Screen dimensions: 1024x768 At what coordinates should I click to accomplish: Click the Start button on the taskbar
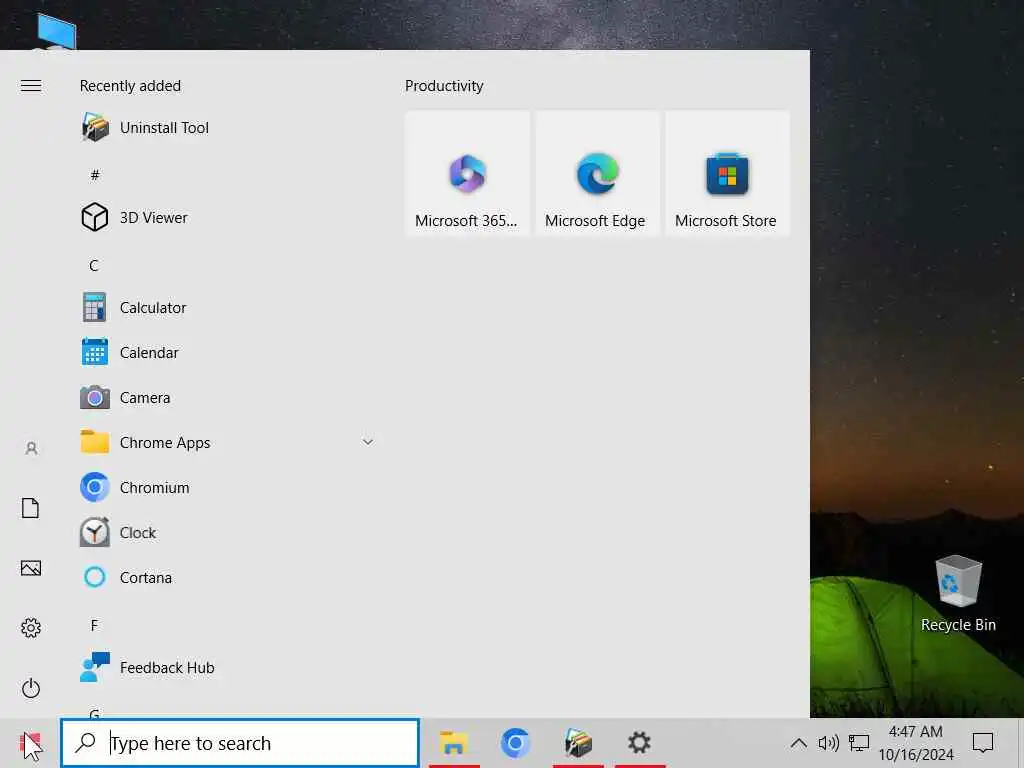(30, 743)
